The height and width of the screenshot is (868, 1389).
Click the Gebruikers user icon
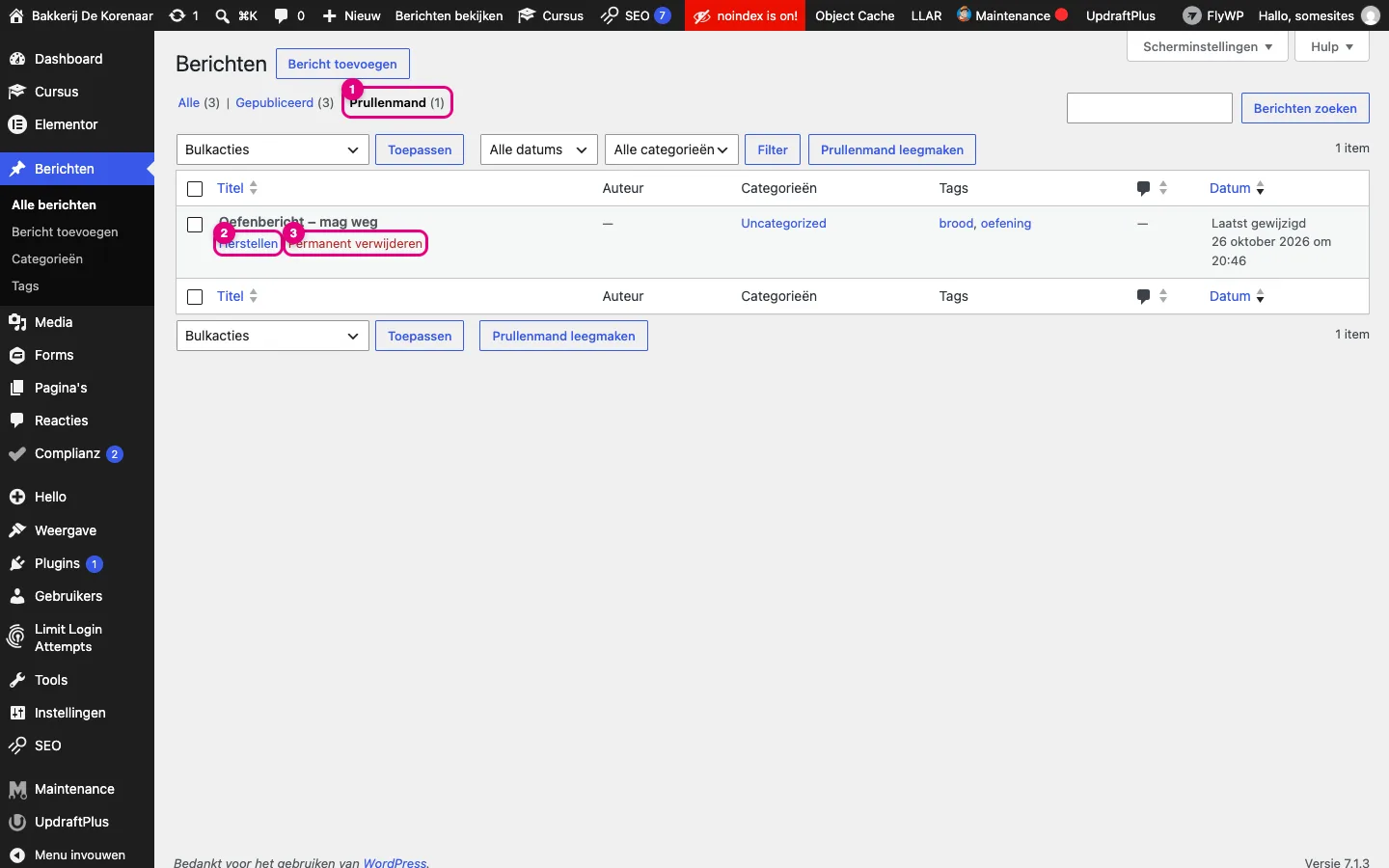pyautogui.click(x=16, y=596)
